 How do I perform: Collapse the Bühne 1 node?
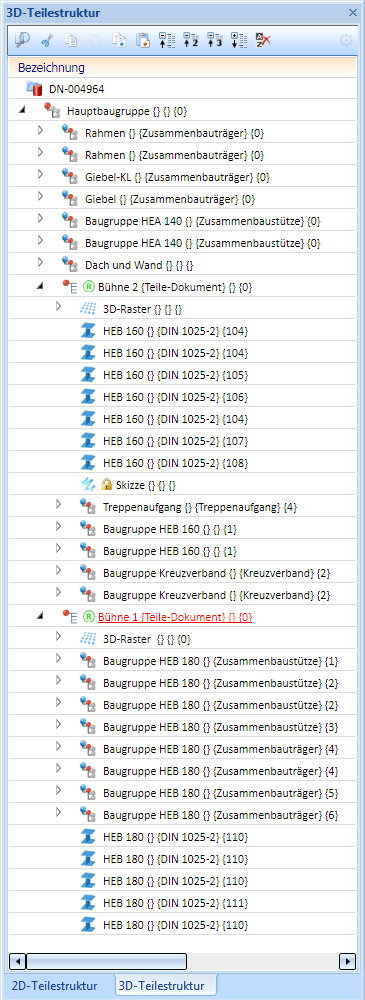(x=40, y=616)
